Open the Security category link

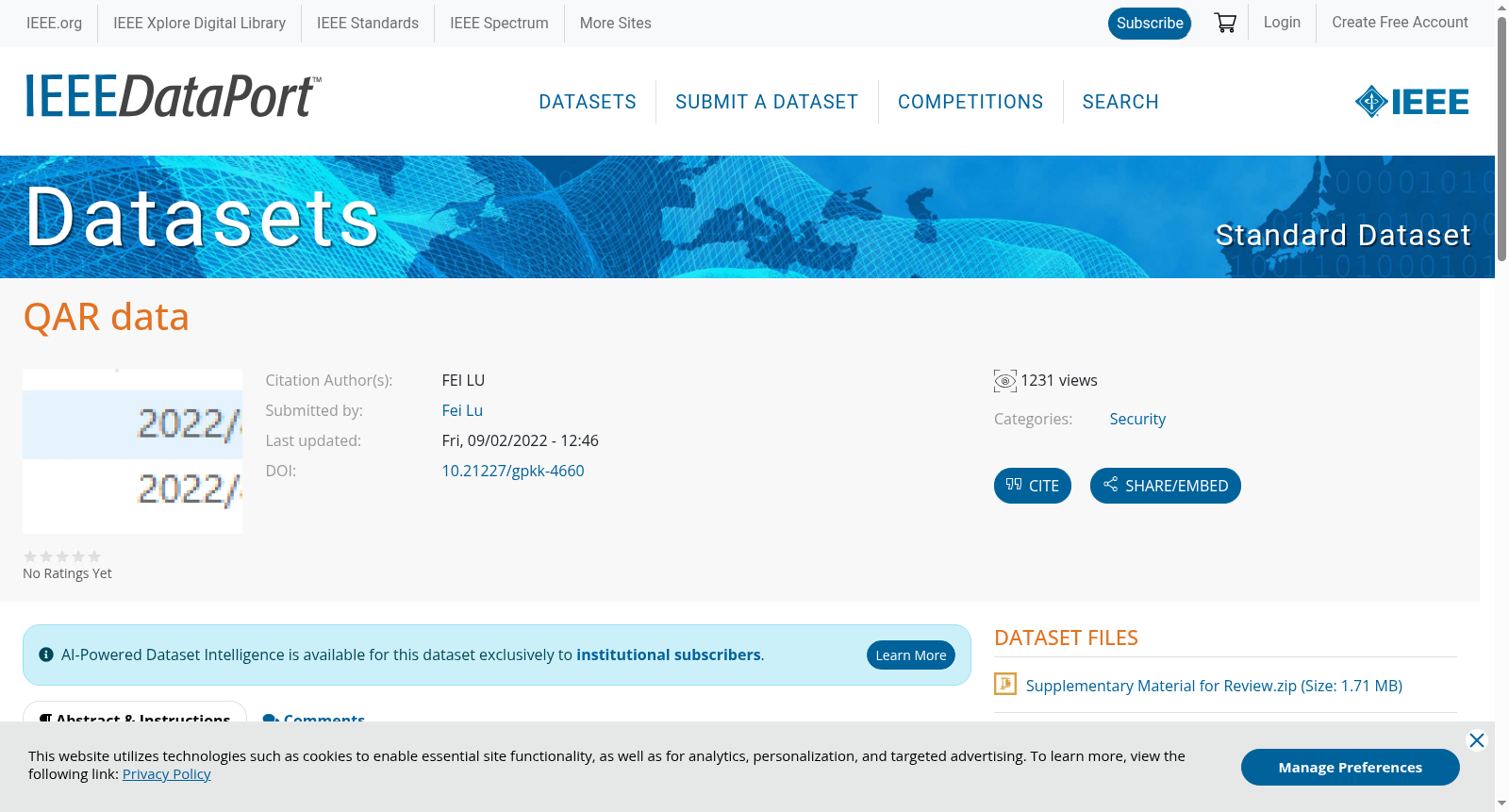tap(1137, 419)
